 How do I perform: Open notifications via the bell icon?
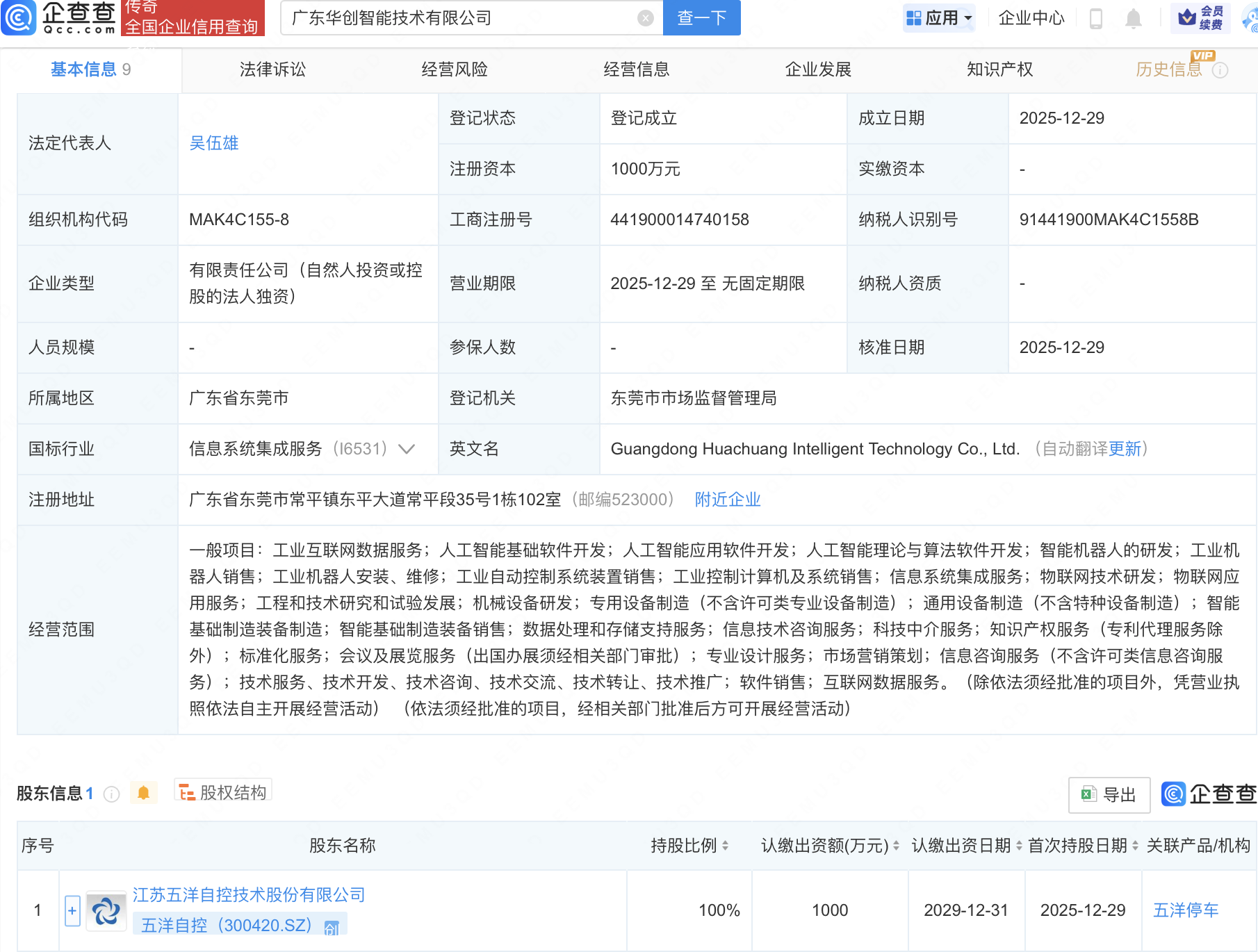click(x=1133, y=19)
